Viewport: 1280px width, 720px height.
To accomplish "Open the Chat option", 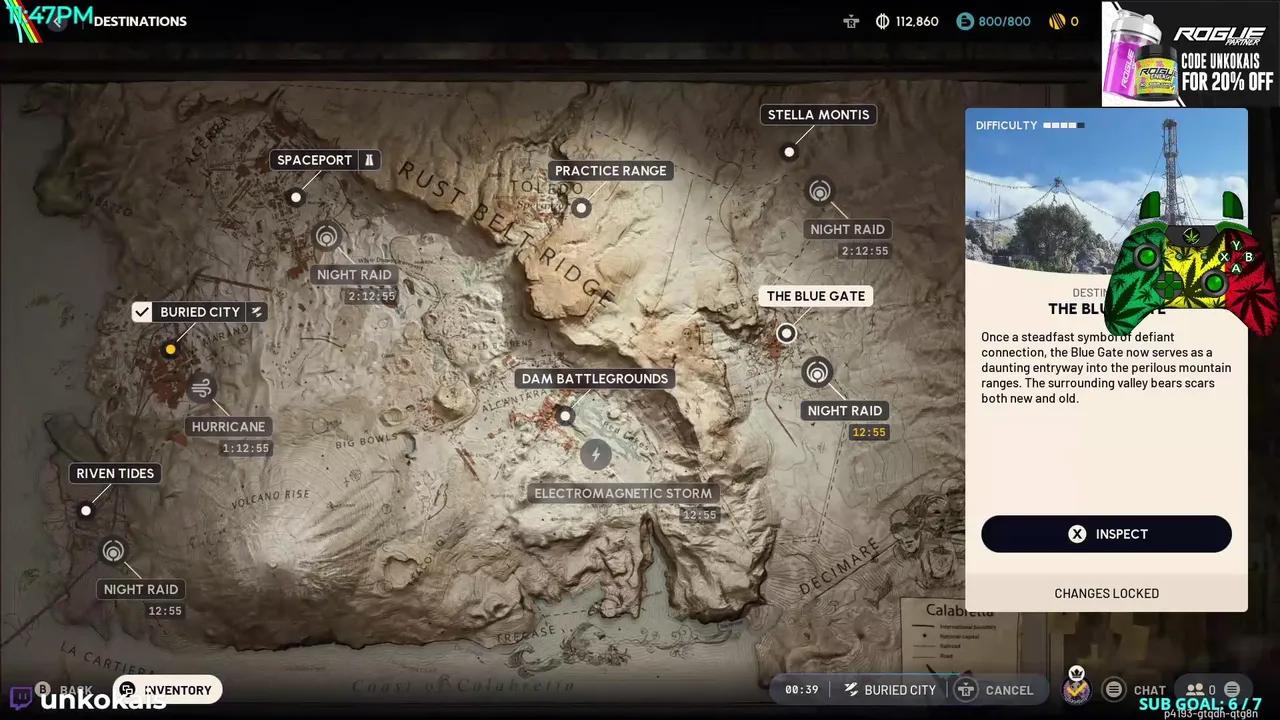I will [1149, 690].
